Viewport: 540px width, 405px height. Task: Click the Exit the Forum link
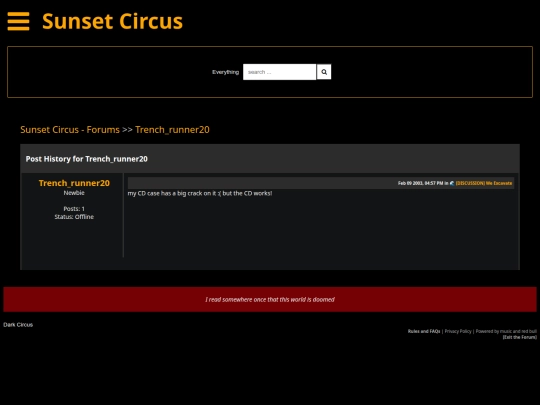[x=520, y=337]
